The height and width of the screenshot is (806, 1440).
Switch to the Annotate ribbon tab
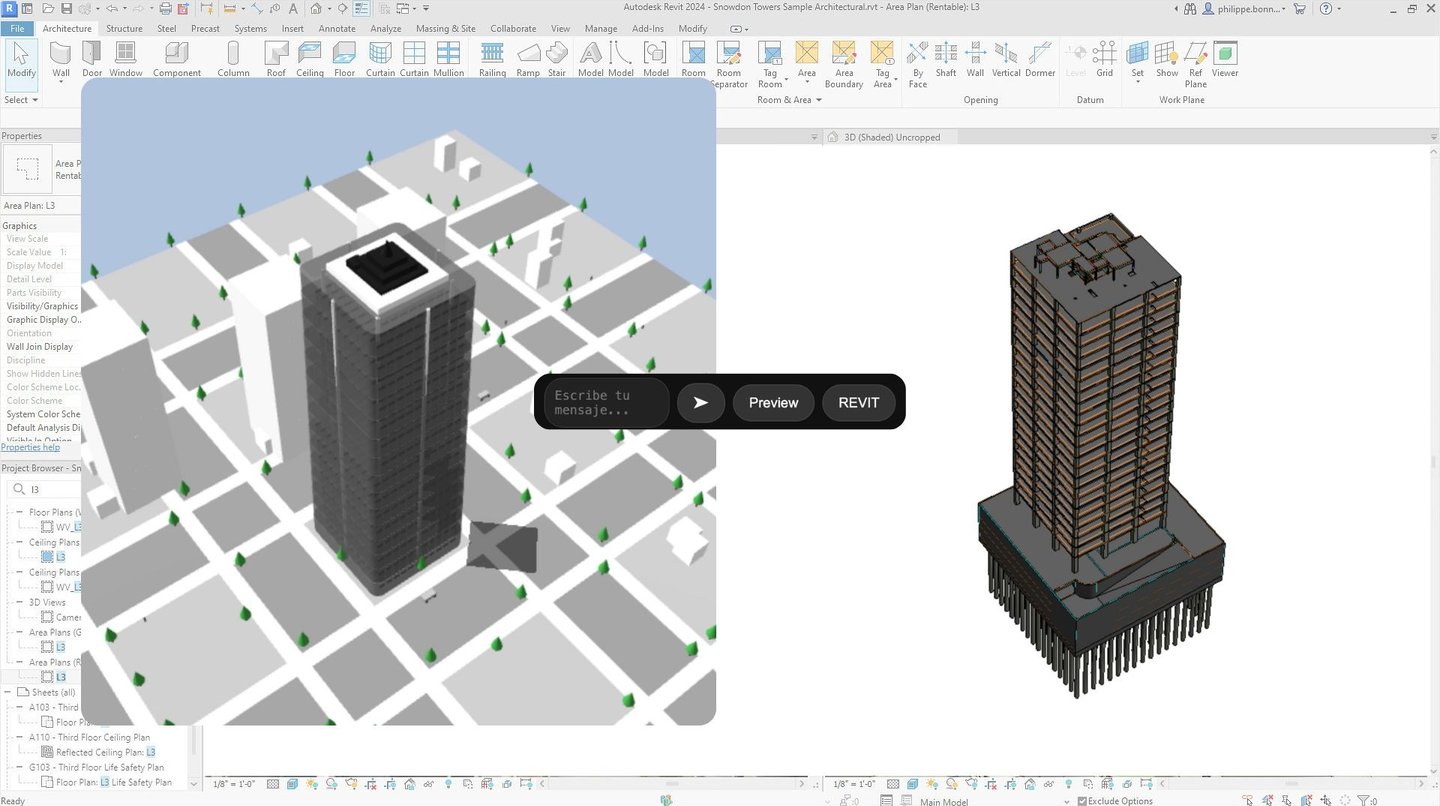coord(337,28)
